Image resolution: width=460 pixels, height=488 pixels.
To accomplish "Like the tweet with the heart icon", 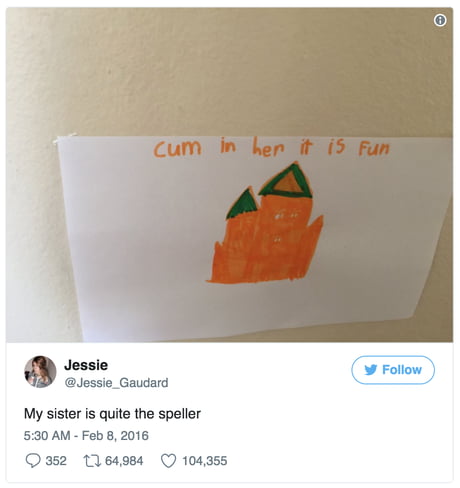I will pos(168,461).
